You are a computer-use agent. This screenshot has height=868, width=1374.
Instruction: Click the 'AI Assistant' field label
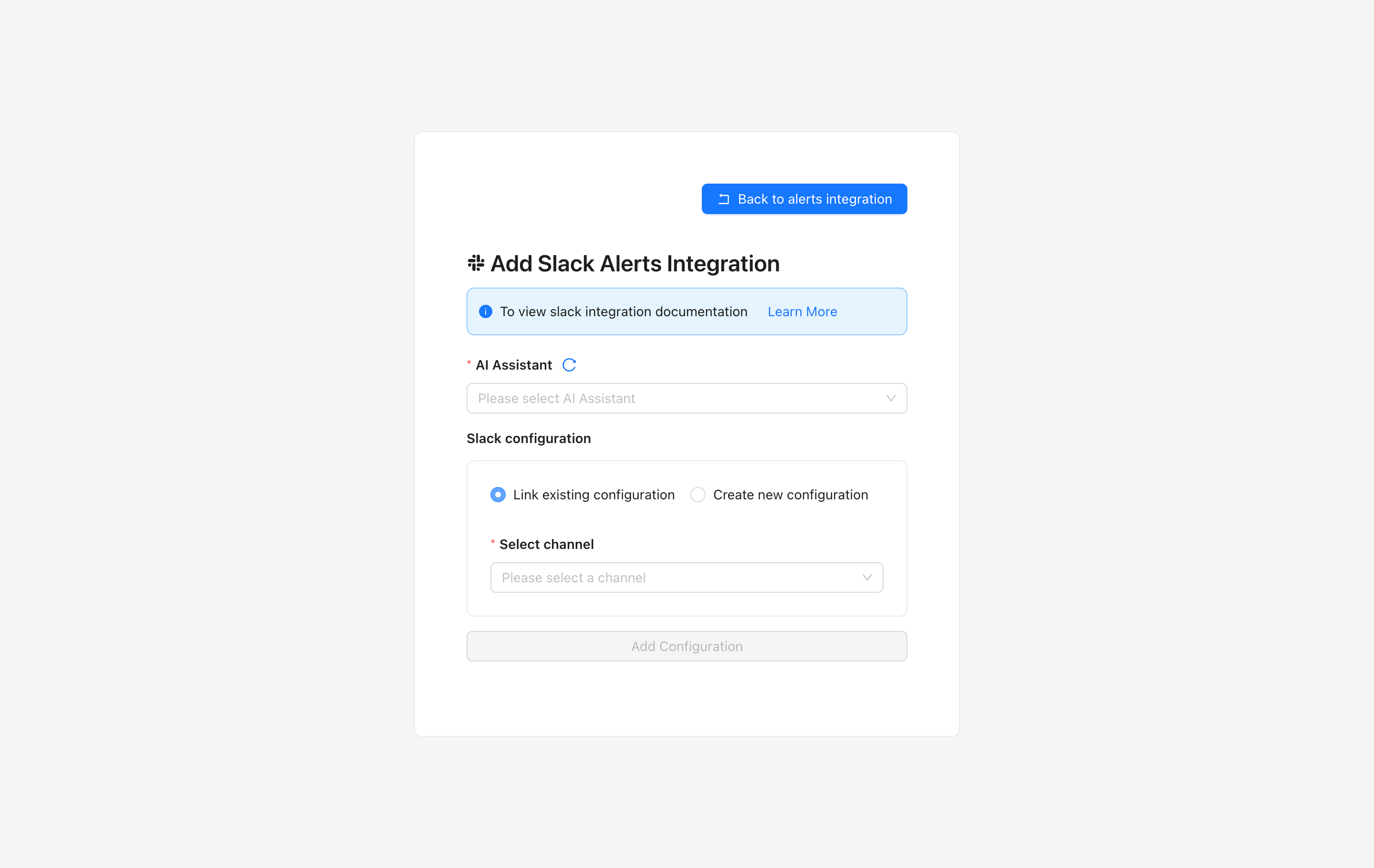[513, 365]
